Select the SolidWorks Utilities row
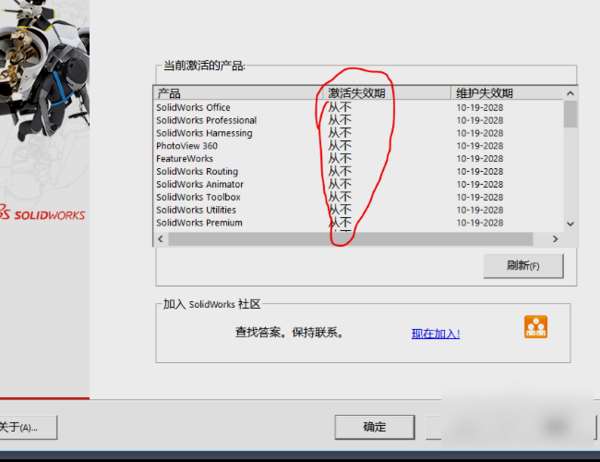Screen dimensions: 600x462 pyautogui.click(x=359, y=210)
